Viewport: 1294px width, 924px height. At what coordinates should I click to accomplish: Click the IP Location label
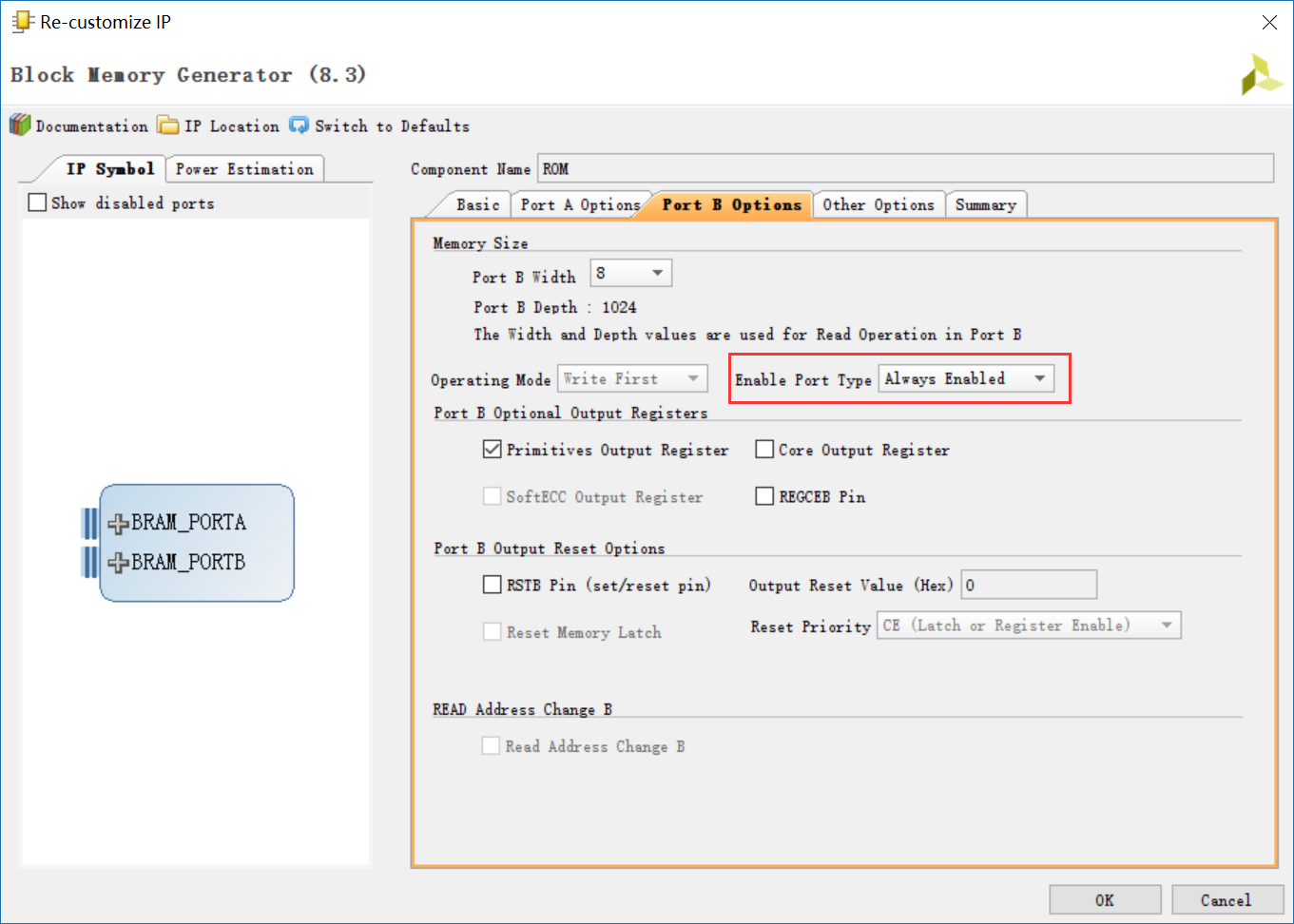pyautogui.click(x=232, y=126)
